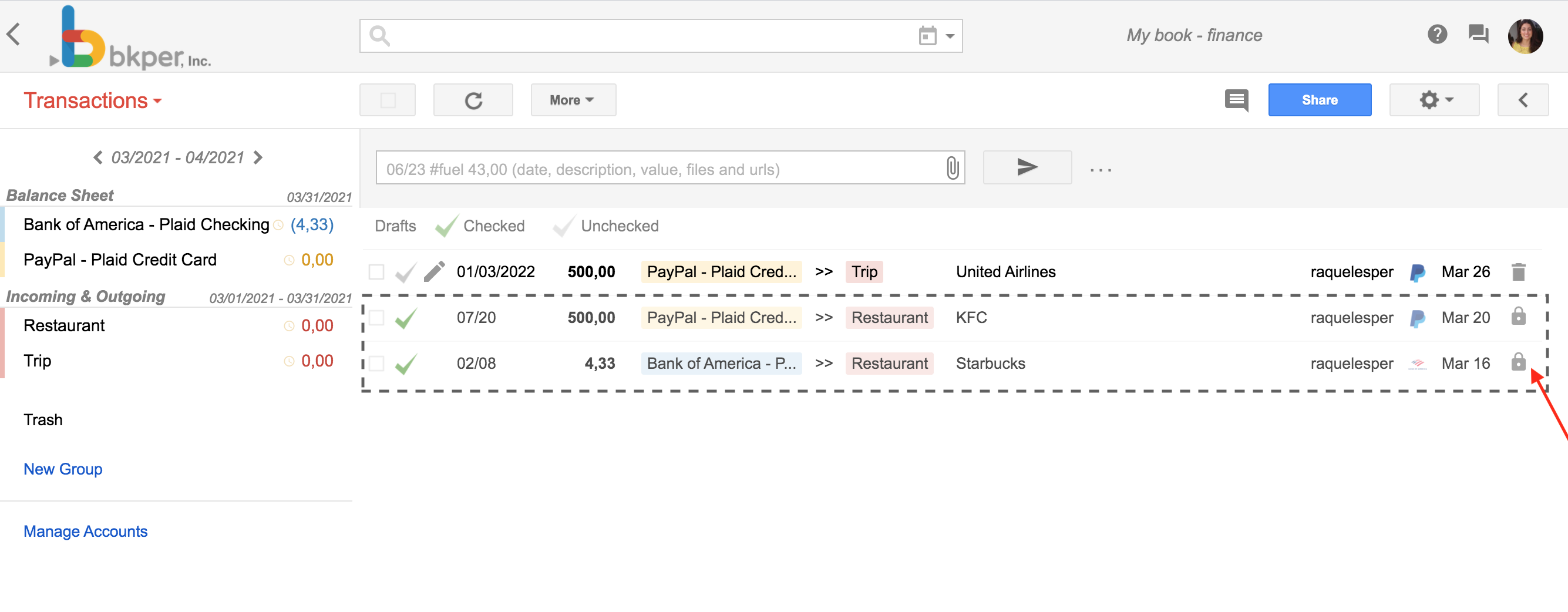Viewport: 1568px width, 612px height.
Task: Click the Share button
Action: [x=1319, y=99]
